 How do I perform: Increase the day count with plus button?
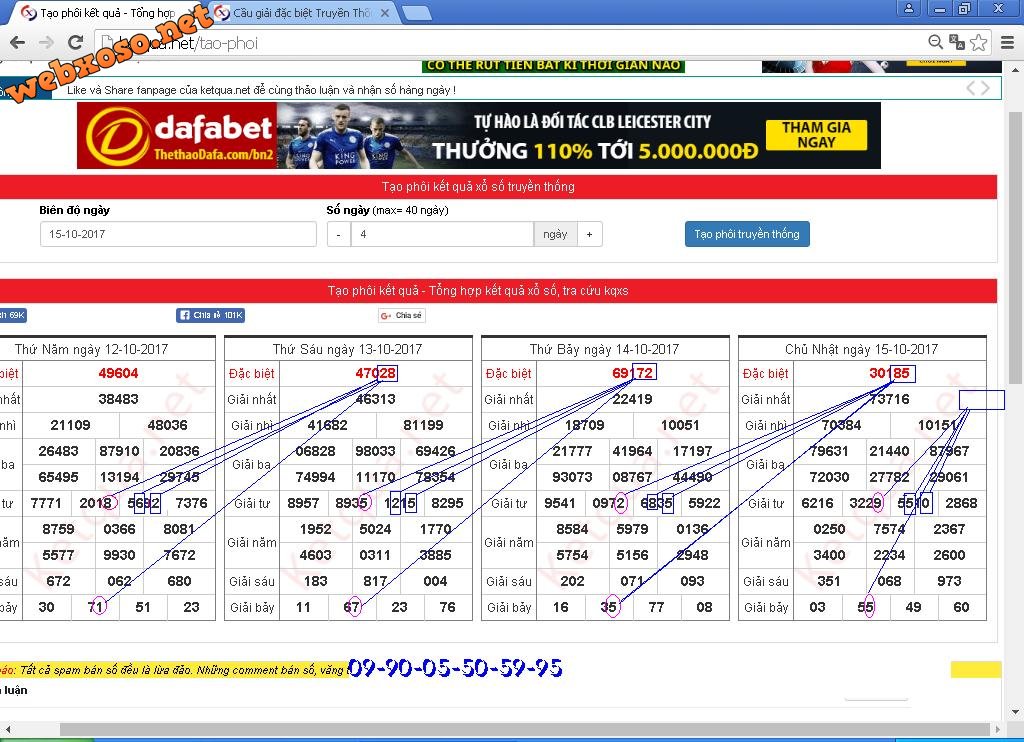pyautogui.click(x=589, y=234)
